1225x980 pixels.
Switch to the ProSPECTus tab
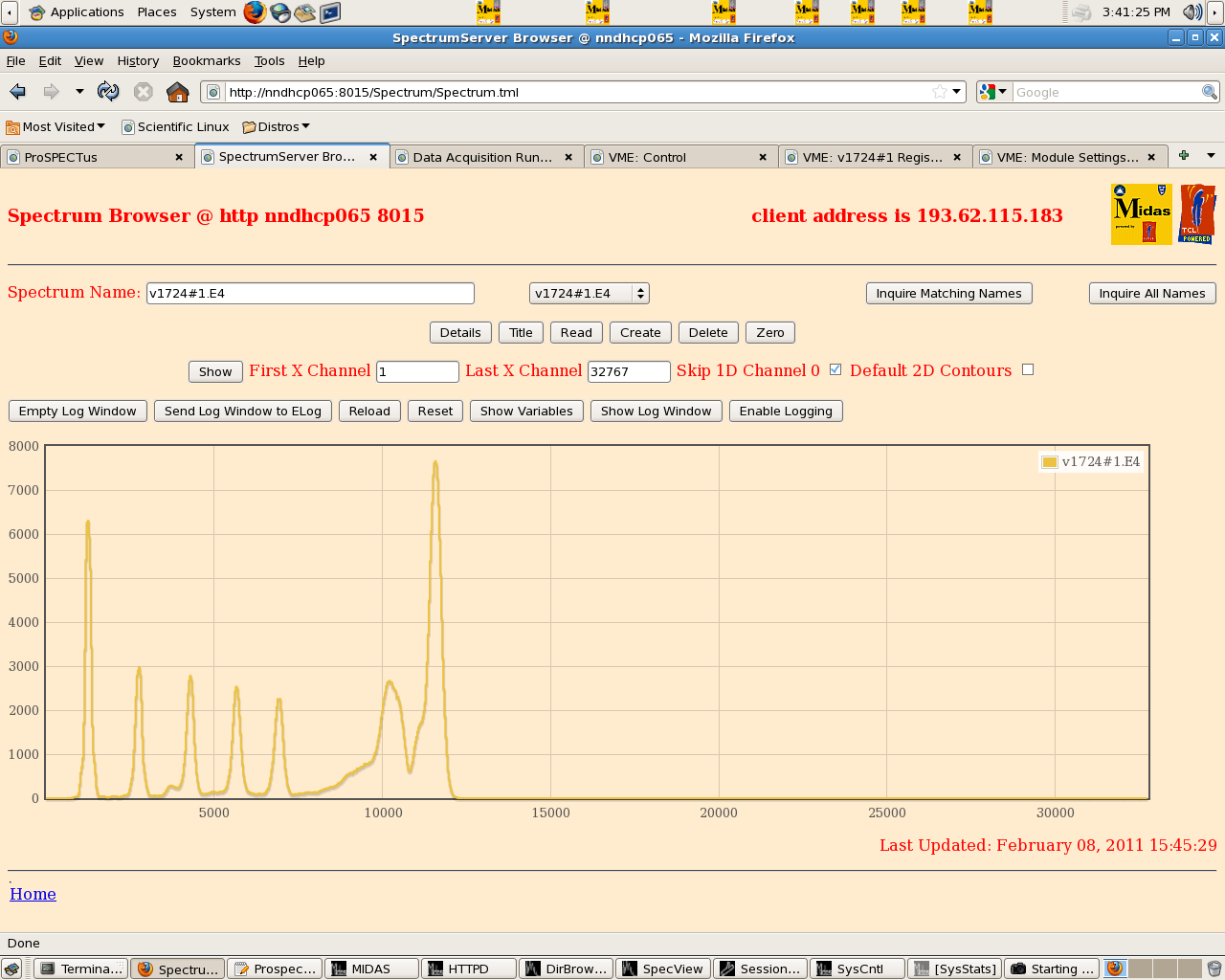click(x=97, y=157)
